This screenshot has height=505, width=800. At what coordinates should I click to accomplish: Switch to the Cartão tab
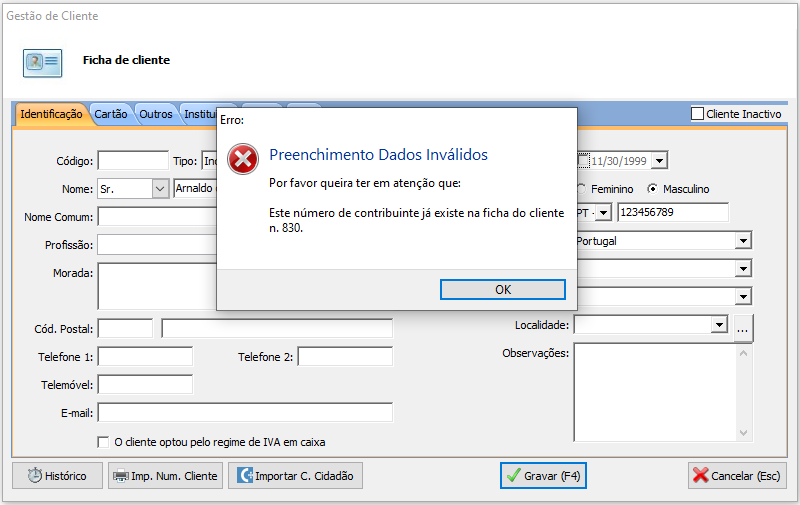point(111,114)
